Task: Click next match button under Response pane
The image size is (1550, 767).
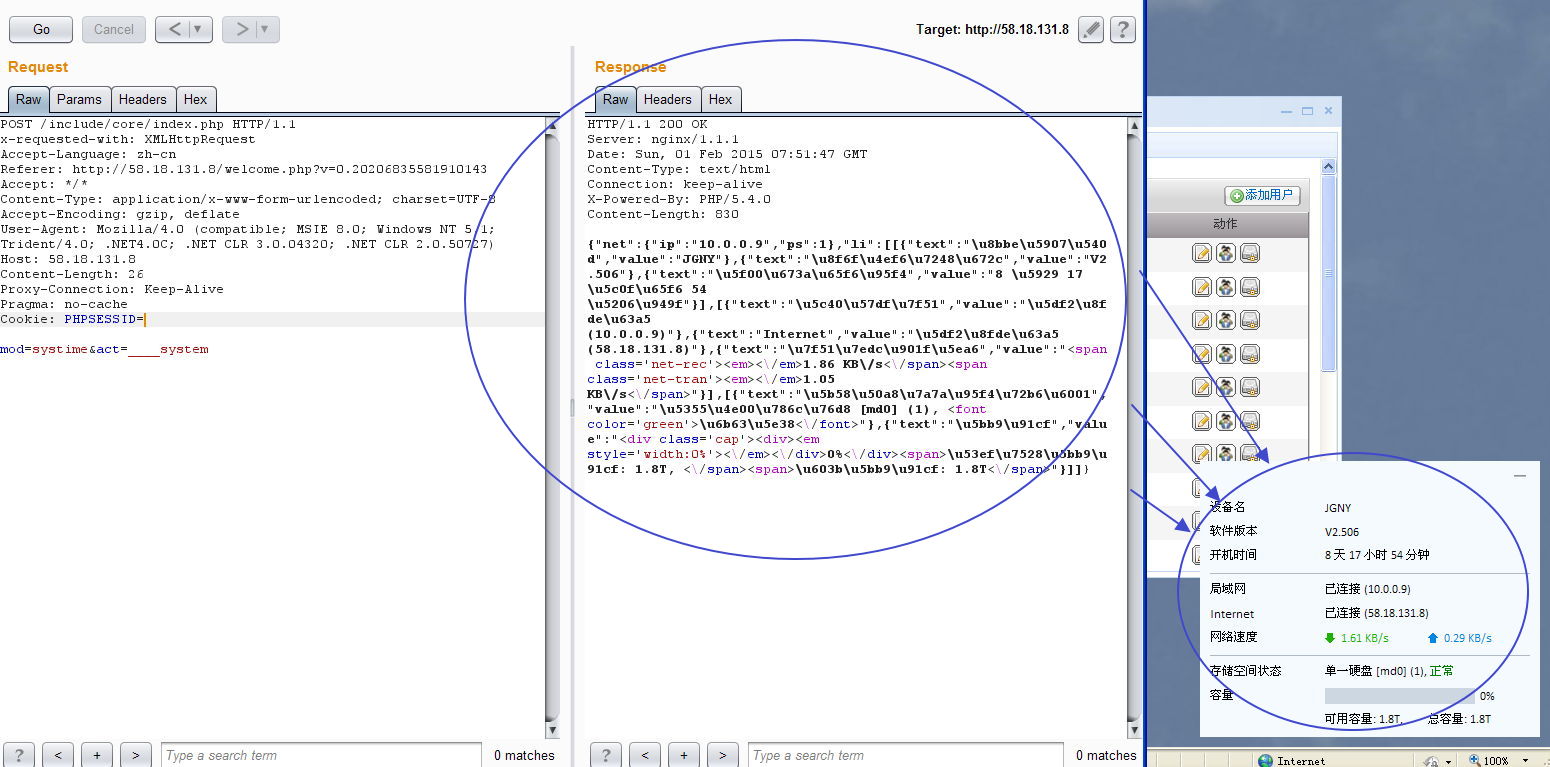Action: click(723, 755)
